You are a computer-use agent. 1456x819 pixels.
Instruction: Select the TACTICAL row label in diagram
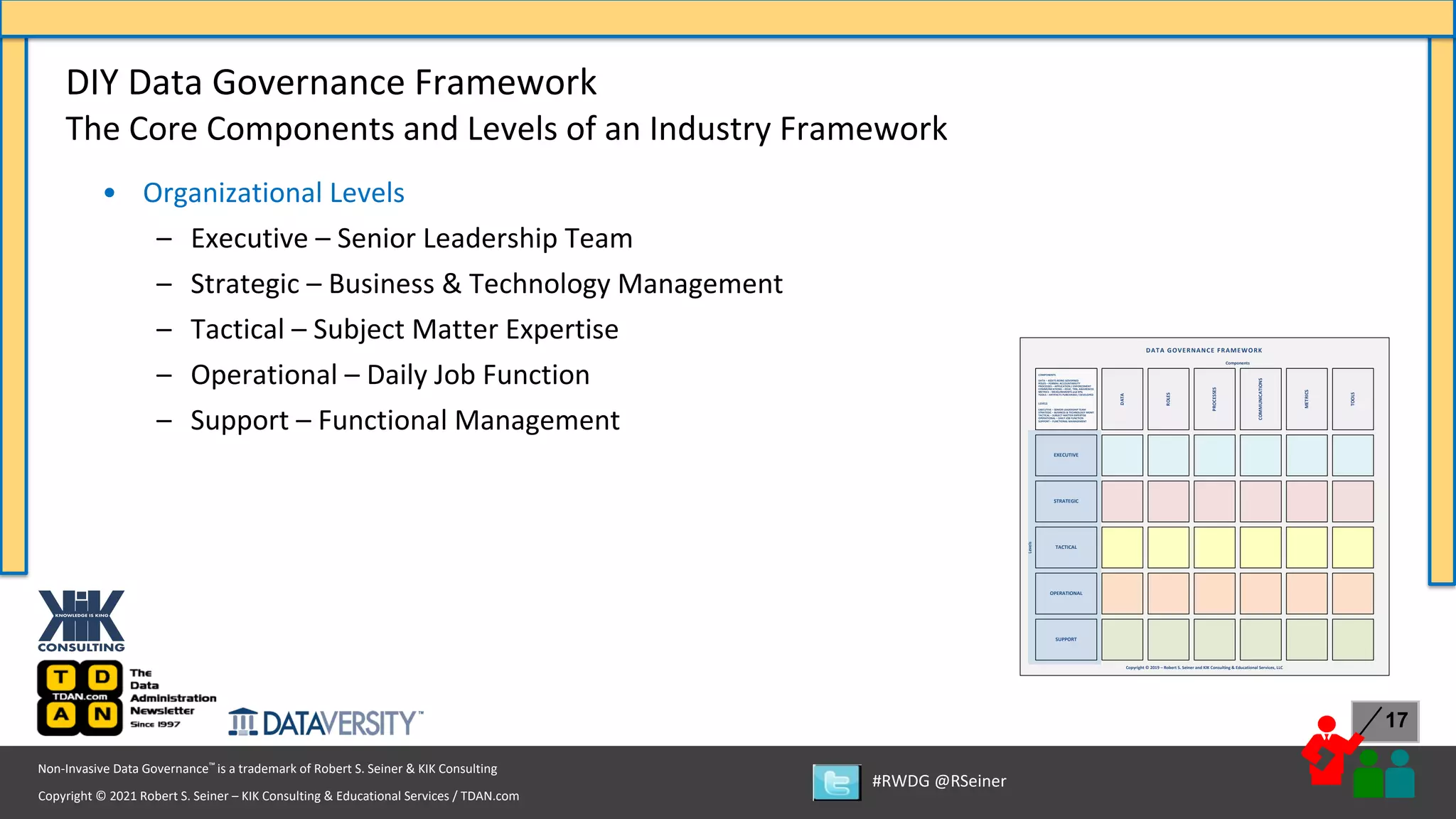click(x=1066, y=547)
